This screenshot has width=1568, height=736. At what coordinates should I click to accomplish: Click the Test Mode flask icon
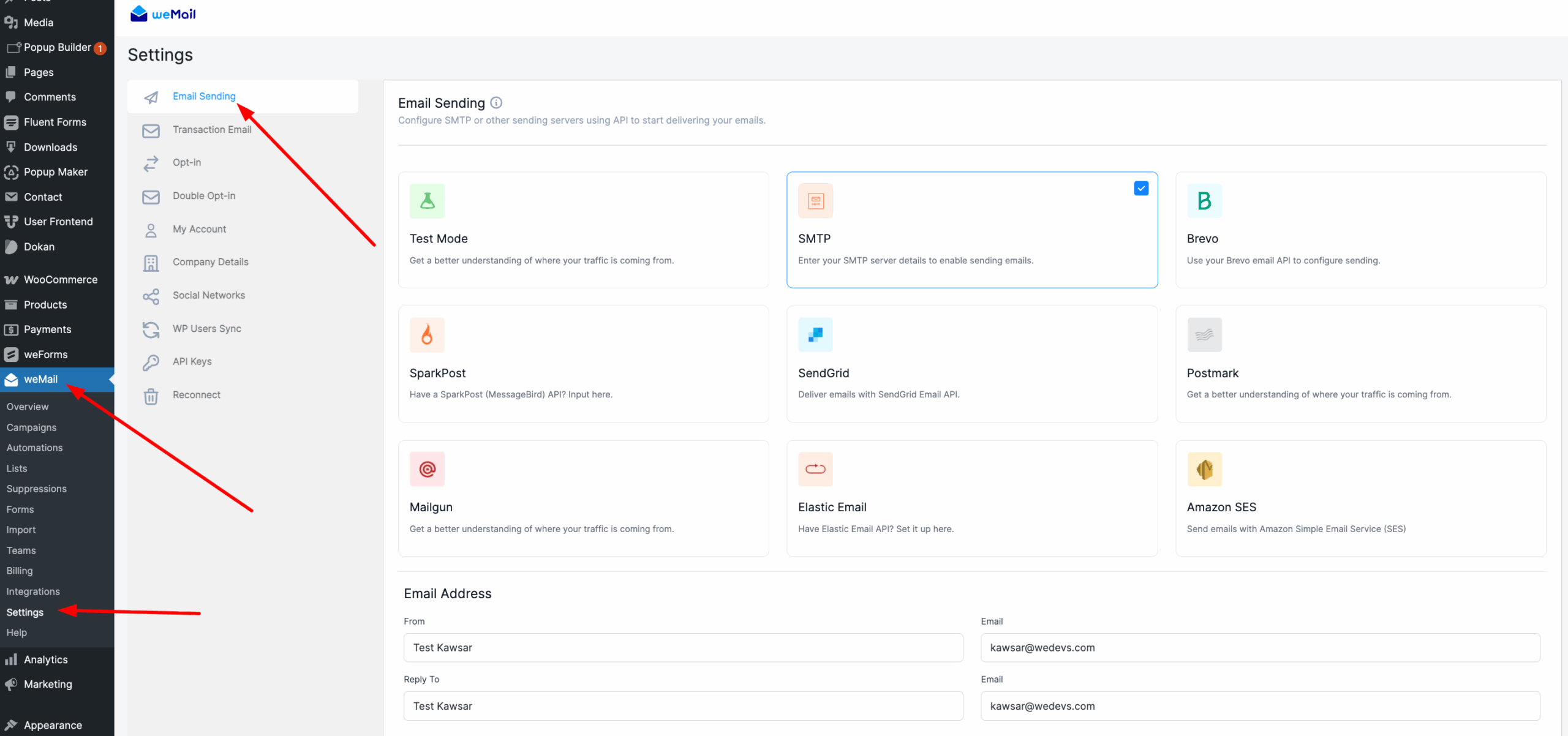427,201
